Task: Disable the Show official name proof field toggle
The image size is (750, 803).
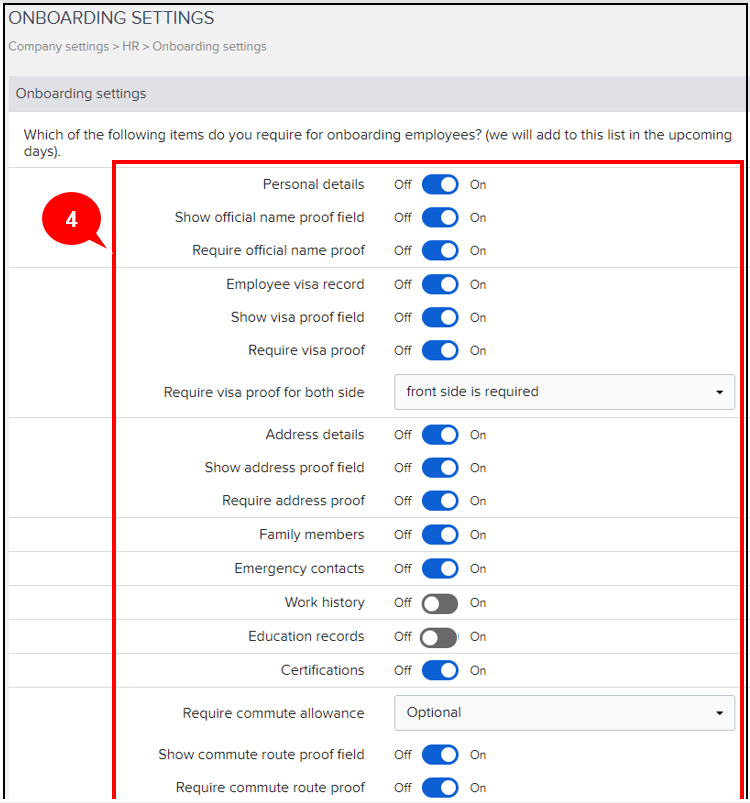Action: click(x=439, y=217)
